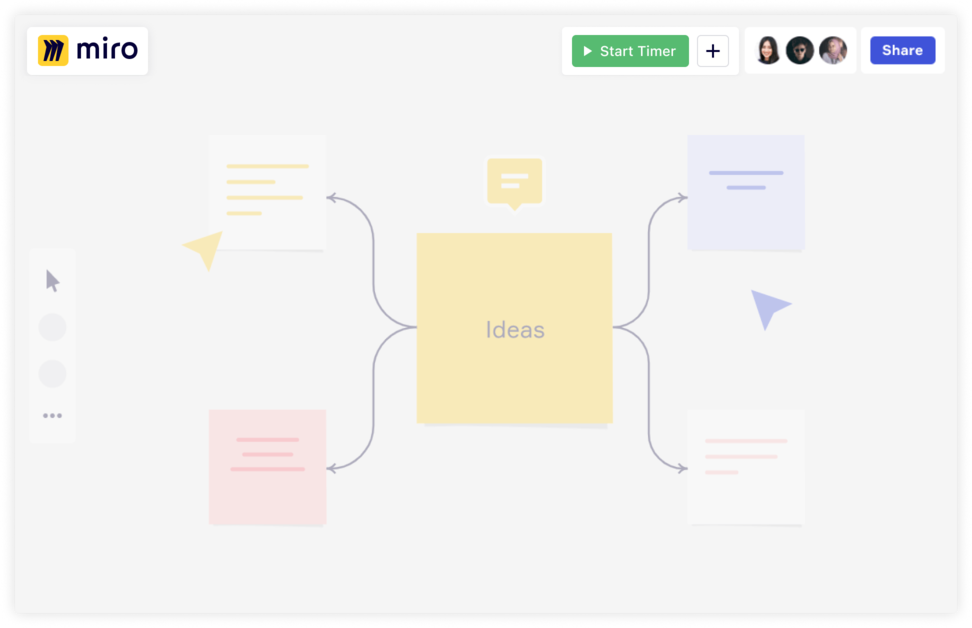The image size is (972, 628).
Task: Start the timer
Action: pyautogui.click(x=629, y=50)
